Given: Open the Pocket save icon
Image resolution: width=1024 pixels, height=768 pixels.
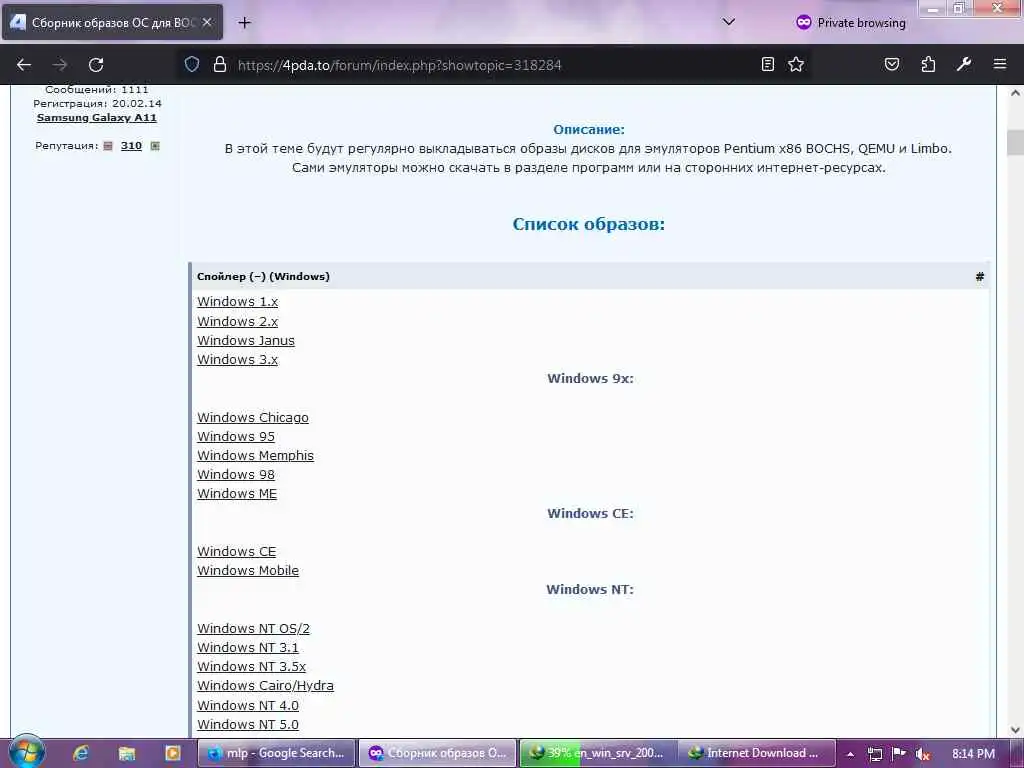Looking at the screenshot, I should pyautogui.click(x=892, y=64).
